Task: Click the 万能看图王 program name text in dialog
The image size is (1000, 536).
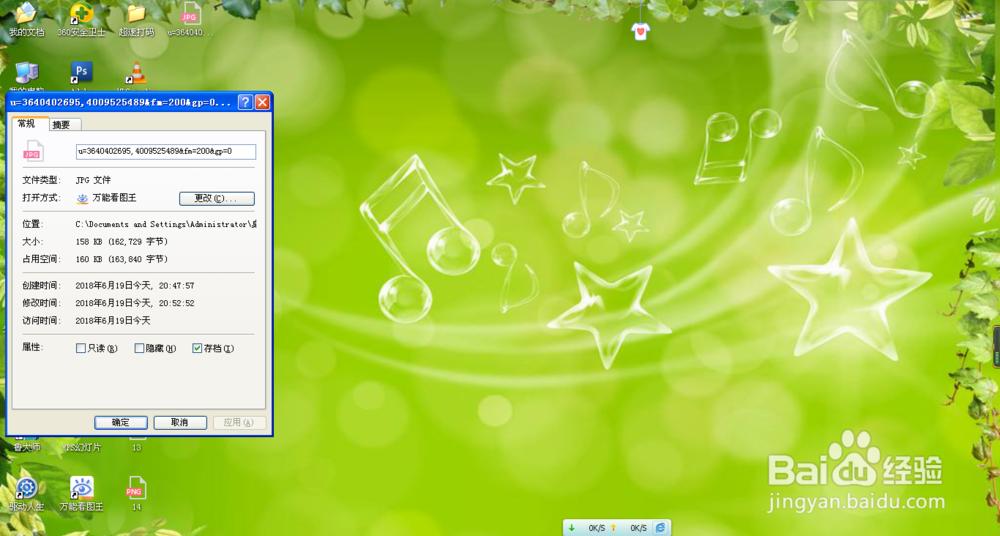Action: [115, 198]
